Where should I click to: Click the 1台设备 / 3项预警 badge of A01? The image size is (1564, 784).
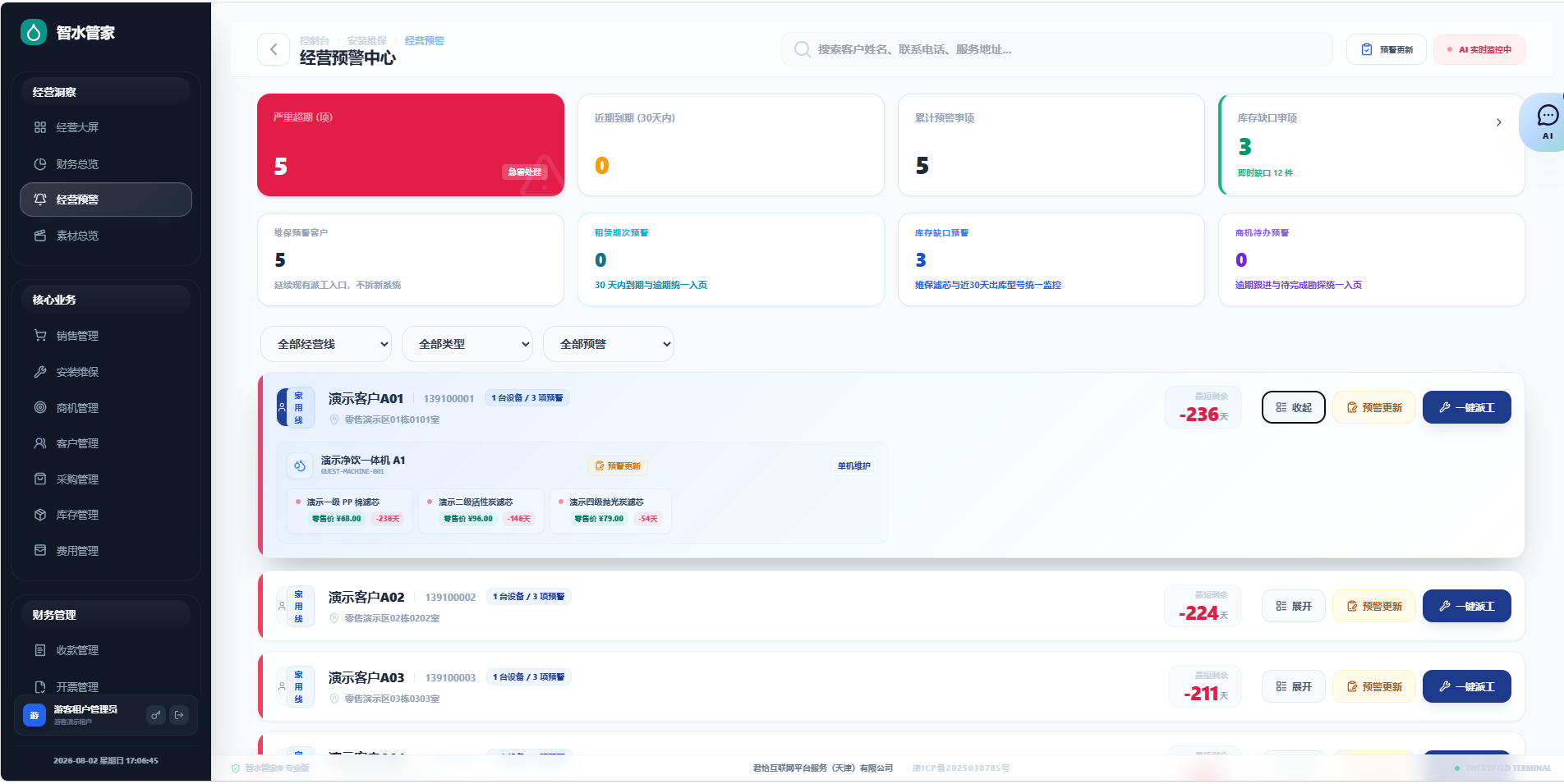[x=527, y=398]
